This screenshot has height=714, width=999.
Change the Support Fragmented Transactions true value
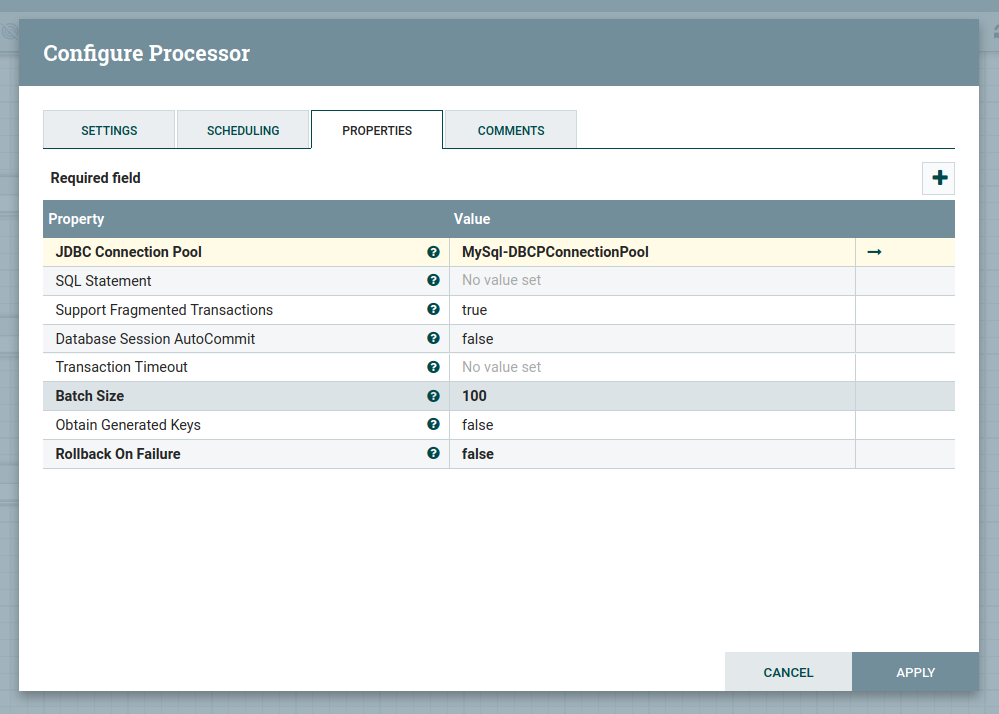click(650, 310)
